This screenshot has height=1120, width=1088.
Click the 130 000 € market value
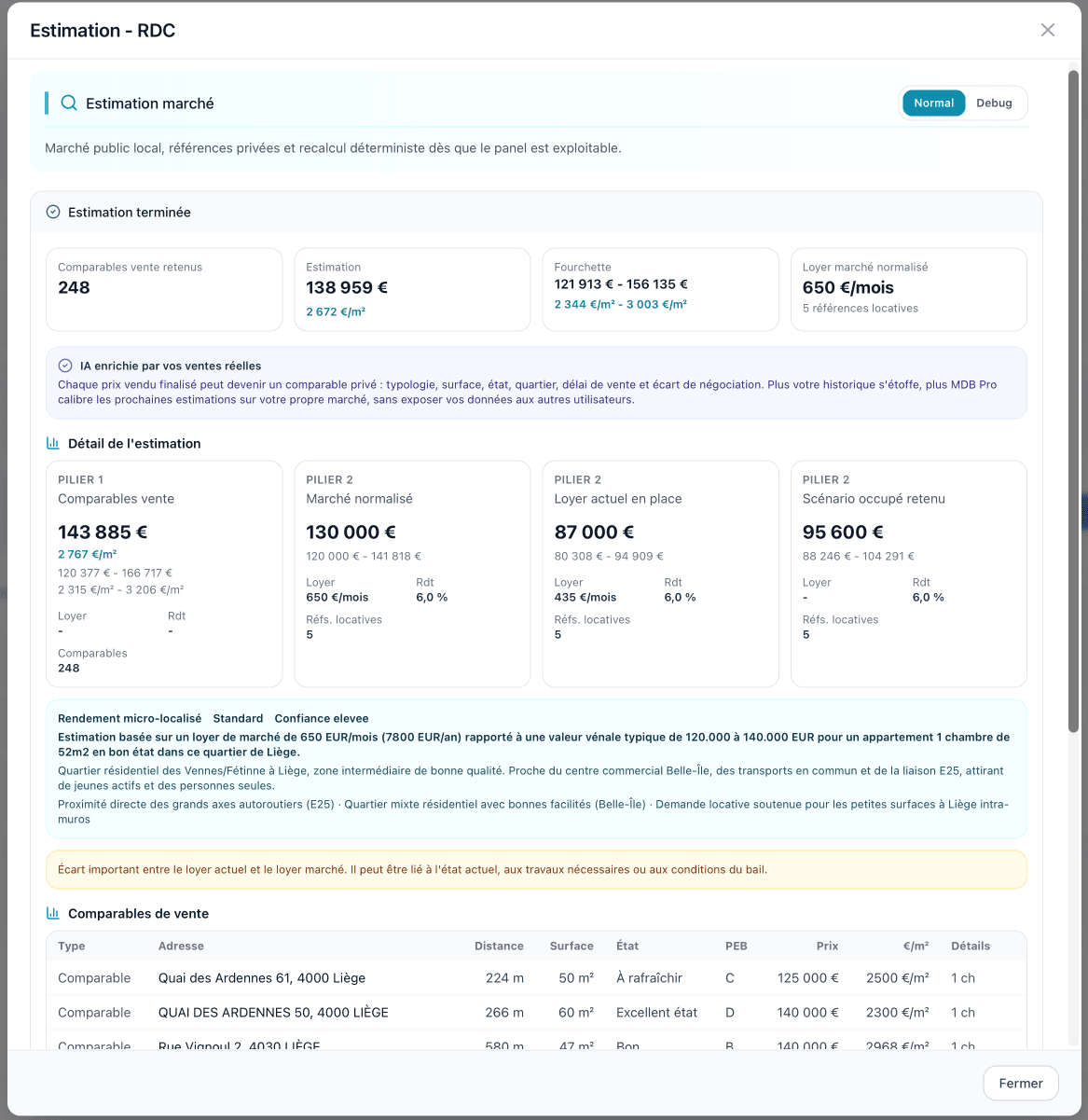[351, 532]
